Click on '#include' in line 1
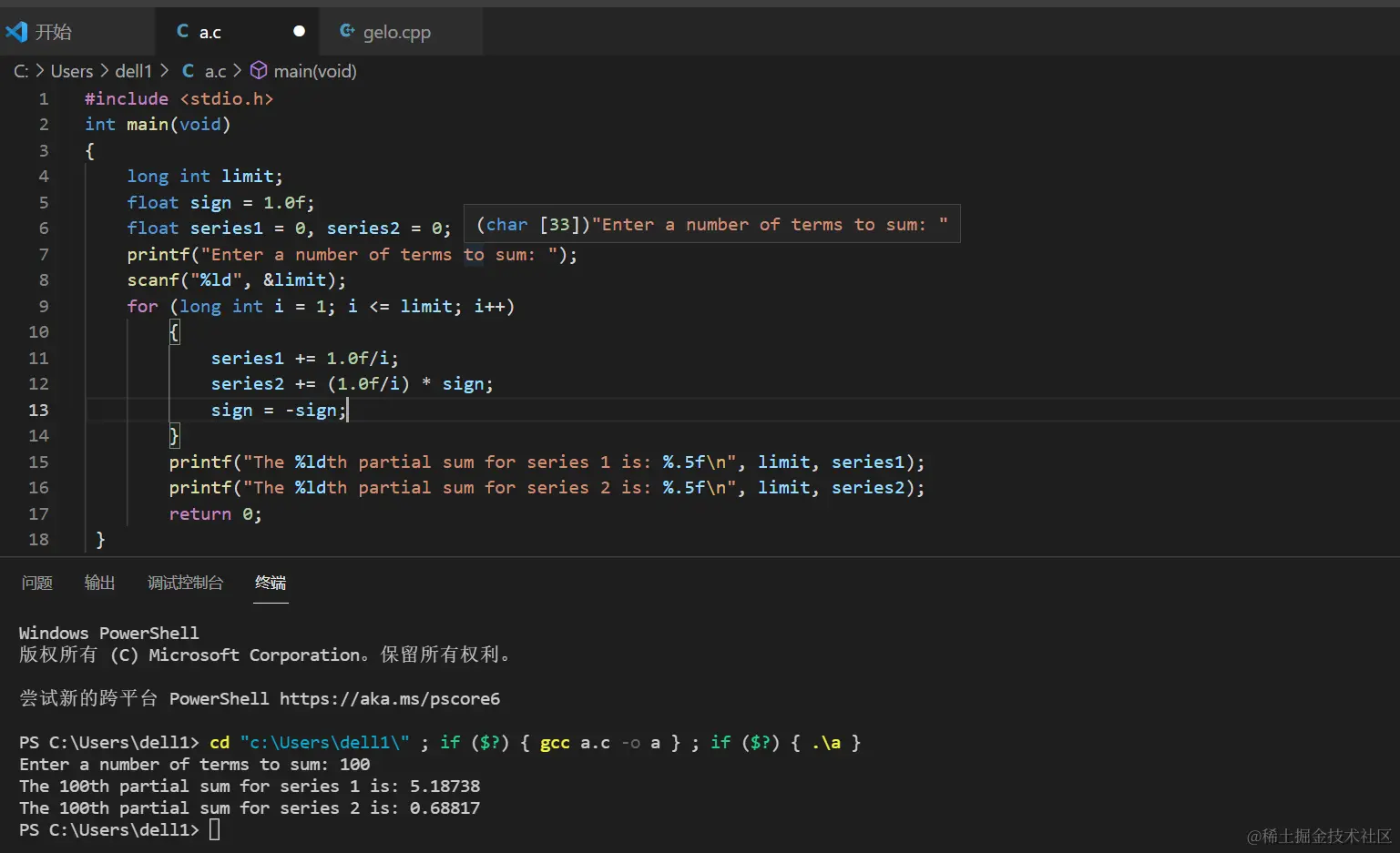The width and height of the screenshot is (1400, 853). tap(127, 98)
